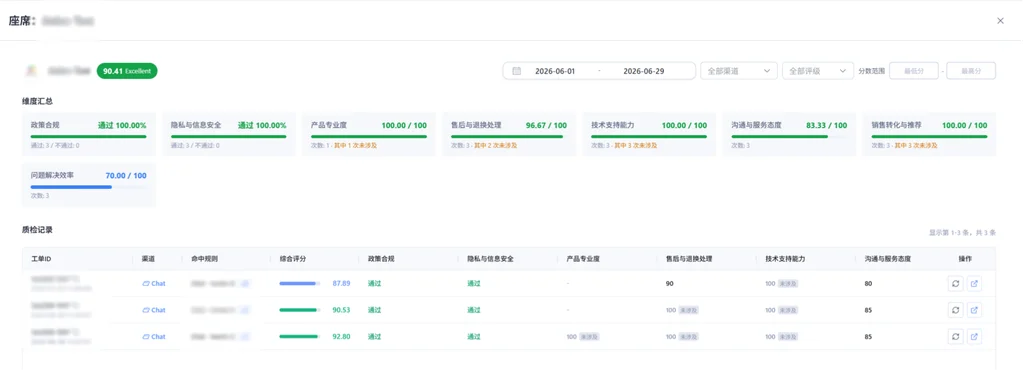Click the blue score bar beside 87.89
This screenshot has height=370, width=1024.
(300, 284)
